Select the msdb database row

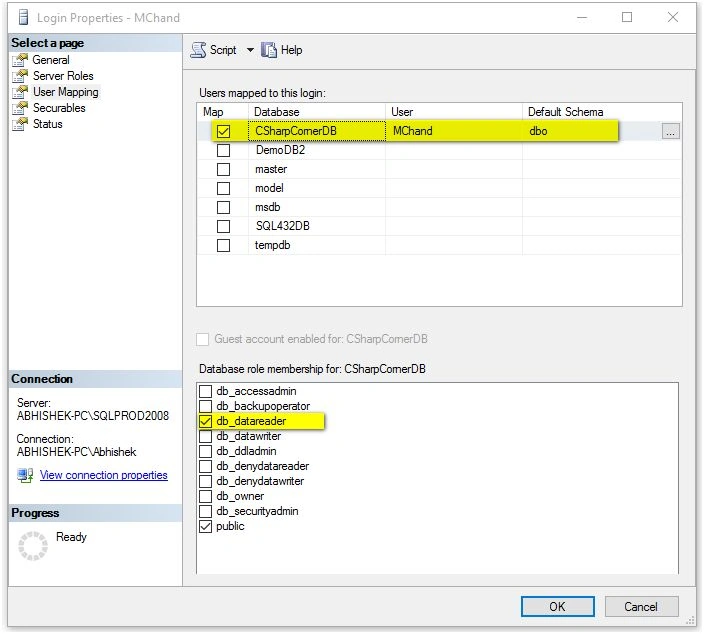[x=439, y=207]
